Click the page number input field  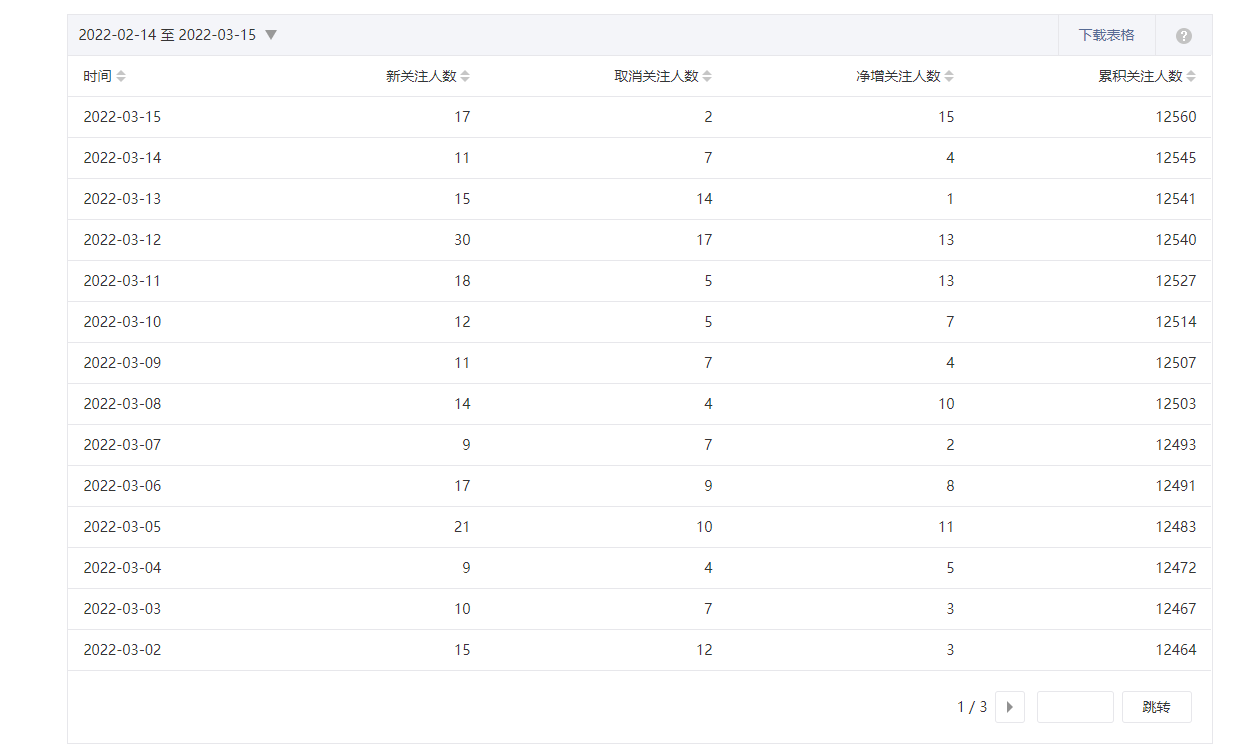coord(1074,707)
